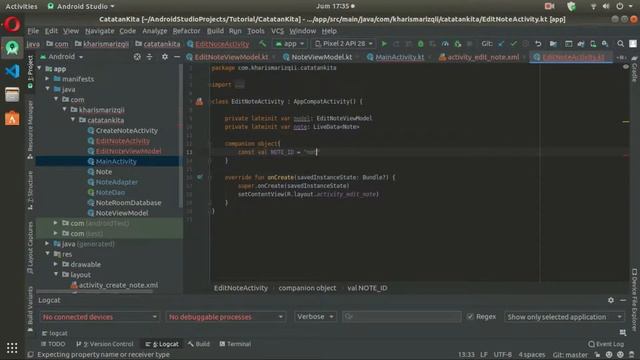Open No connected devices dropdown
This screenshot has height=360, width=640.
tap(100, 317)
